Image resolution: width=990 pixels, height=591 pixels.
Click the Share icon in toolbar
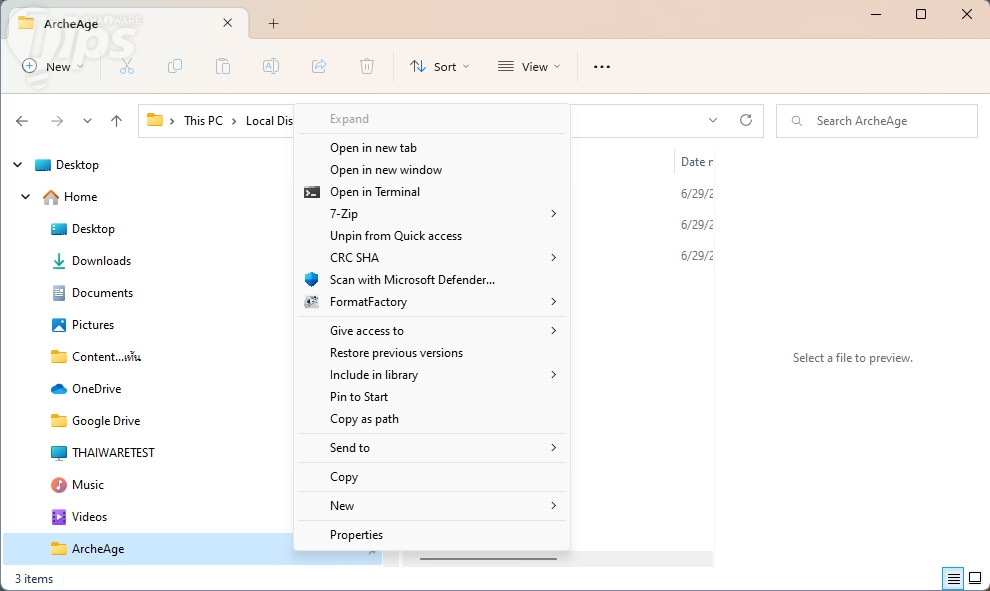pyautogui.click(x=319, y=67)
